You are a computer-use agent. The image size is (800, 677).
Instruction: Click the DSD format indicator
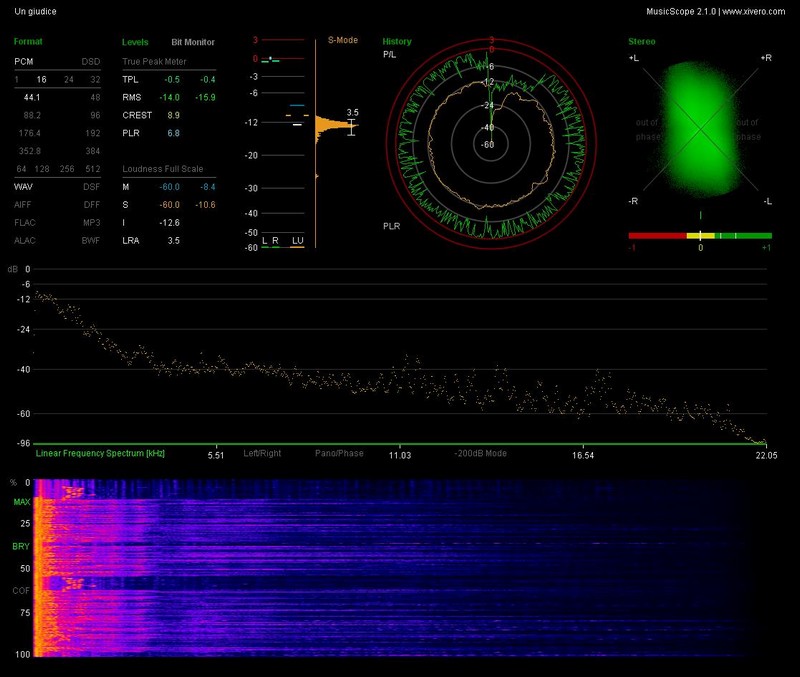pos(91,62)
